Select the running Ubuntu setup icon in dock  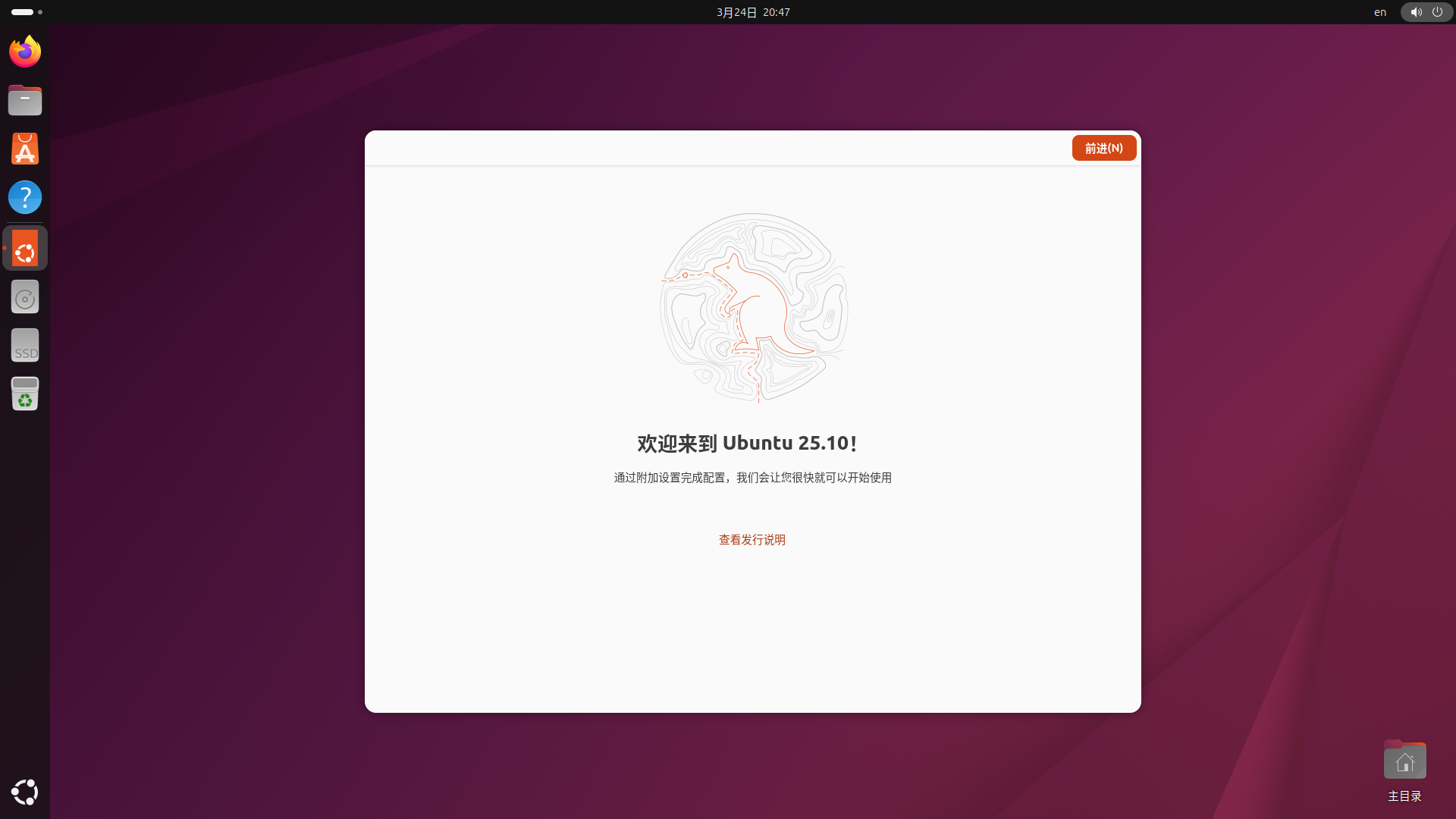24,248
